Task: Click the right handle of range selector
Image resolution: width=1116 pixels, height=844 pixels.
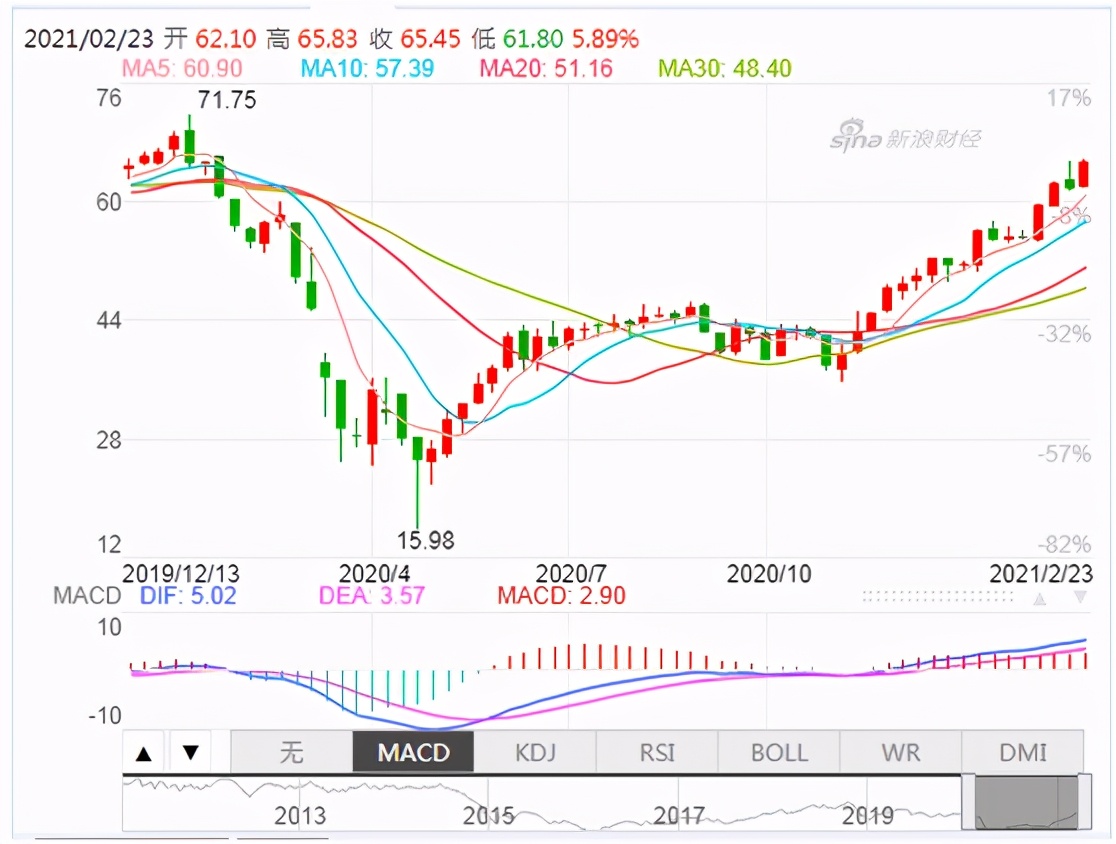Action: click(x=1085, y=802)
